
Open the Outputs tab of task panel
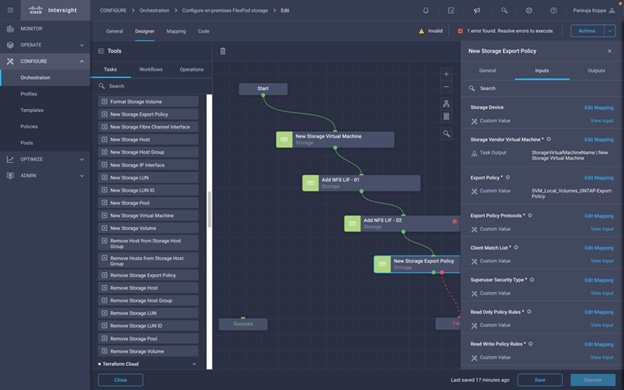pyautogui.click(x=596, y=70)
